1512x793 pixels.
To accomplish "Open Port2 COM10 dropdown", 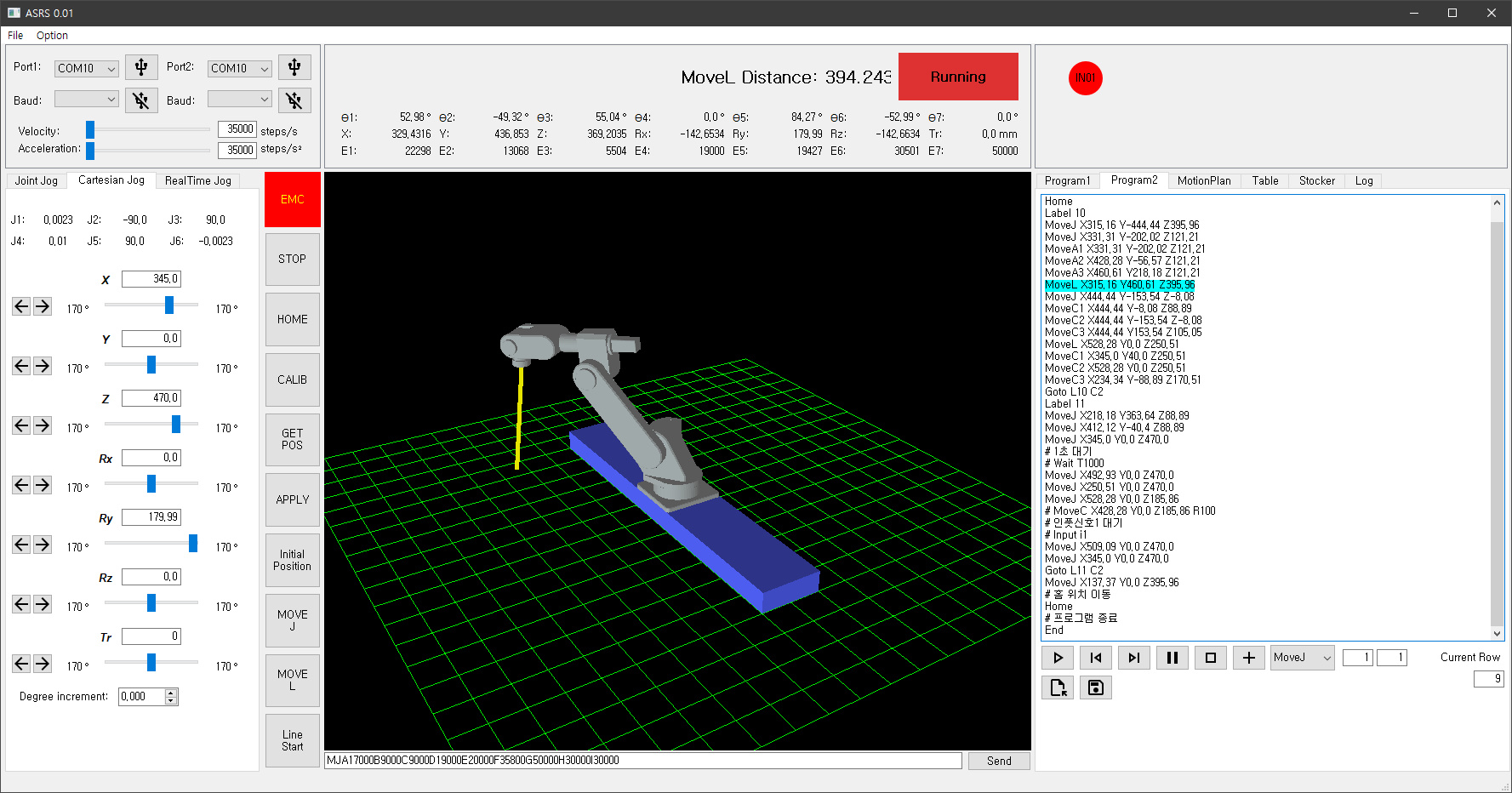I will [x=240, y=69].
